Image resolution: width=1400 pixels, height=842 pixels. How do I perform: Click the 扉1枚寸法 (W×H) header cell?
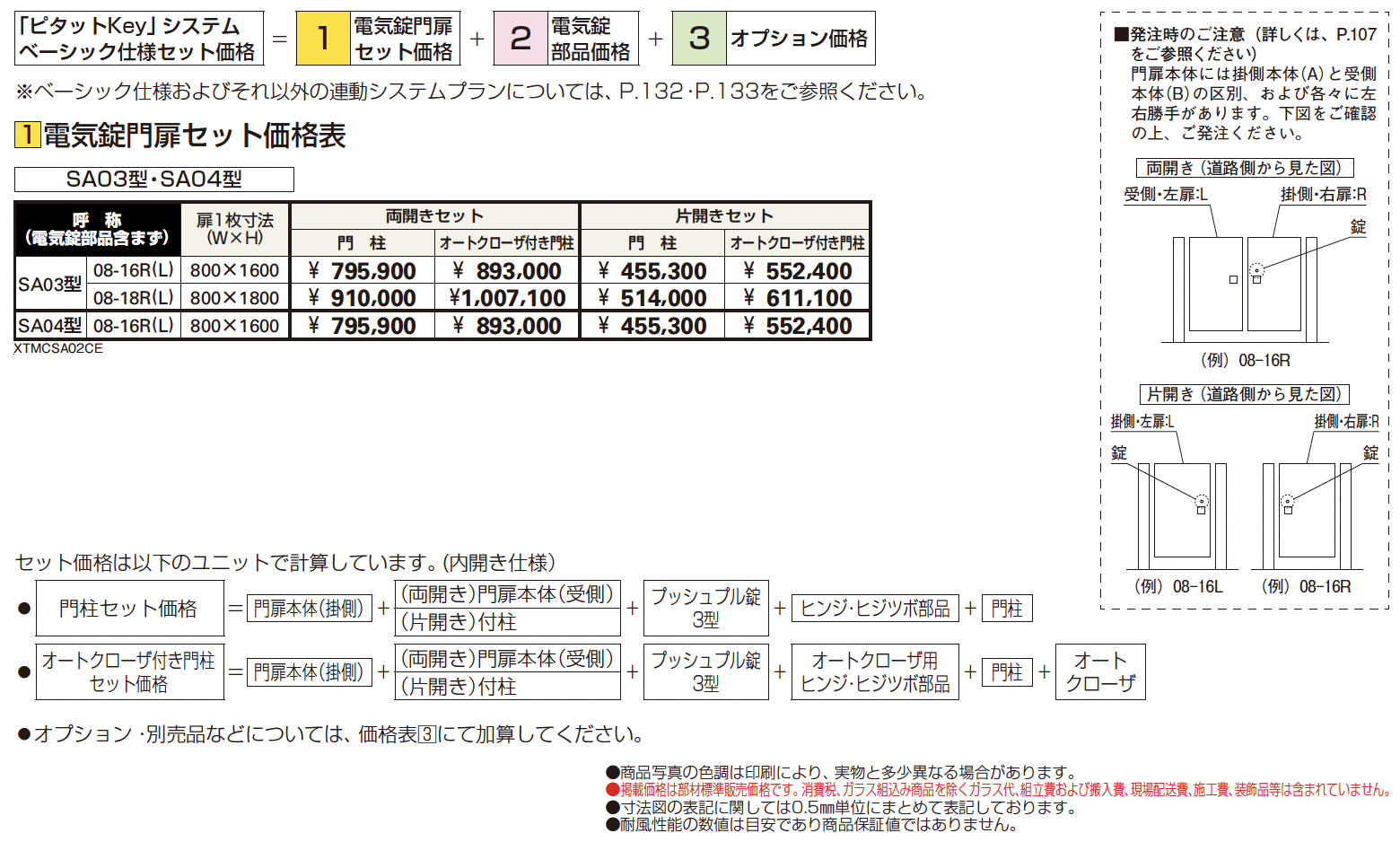pyautogui.click(x=235, y=230)
